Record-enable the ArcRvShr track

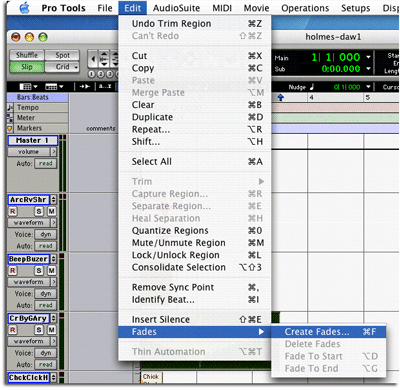(13, 211)
